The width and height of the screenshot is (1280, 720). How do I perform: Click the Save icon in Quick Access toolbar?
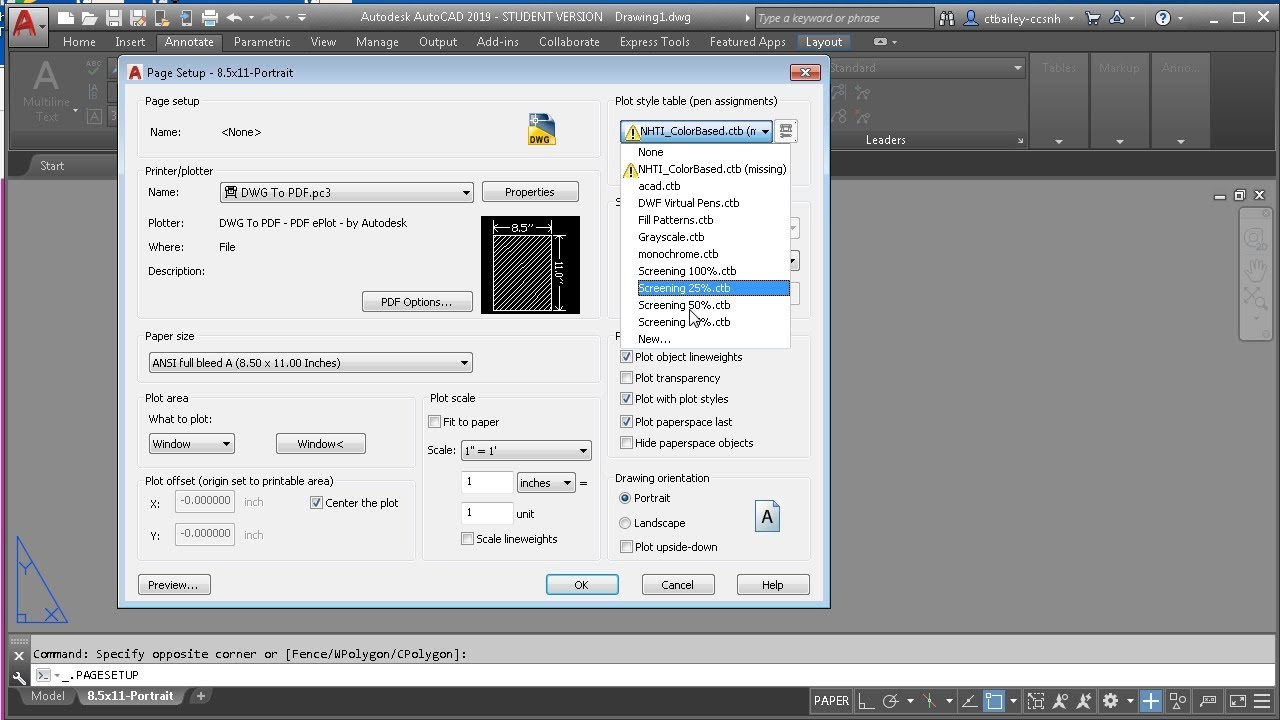pyautogui.click(x=114, y=18)
